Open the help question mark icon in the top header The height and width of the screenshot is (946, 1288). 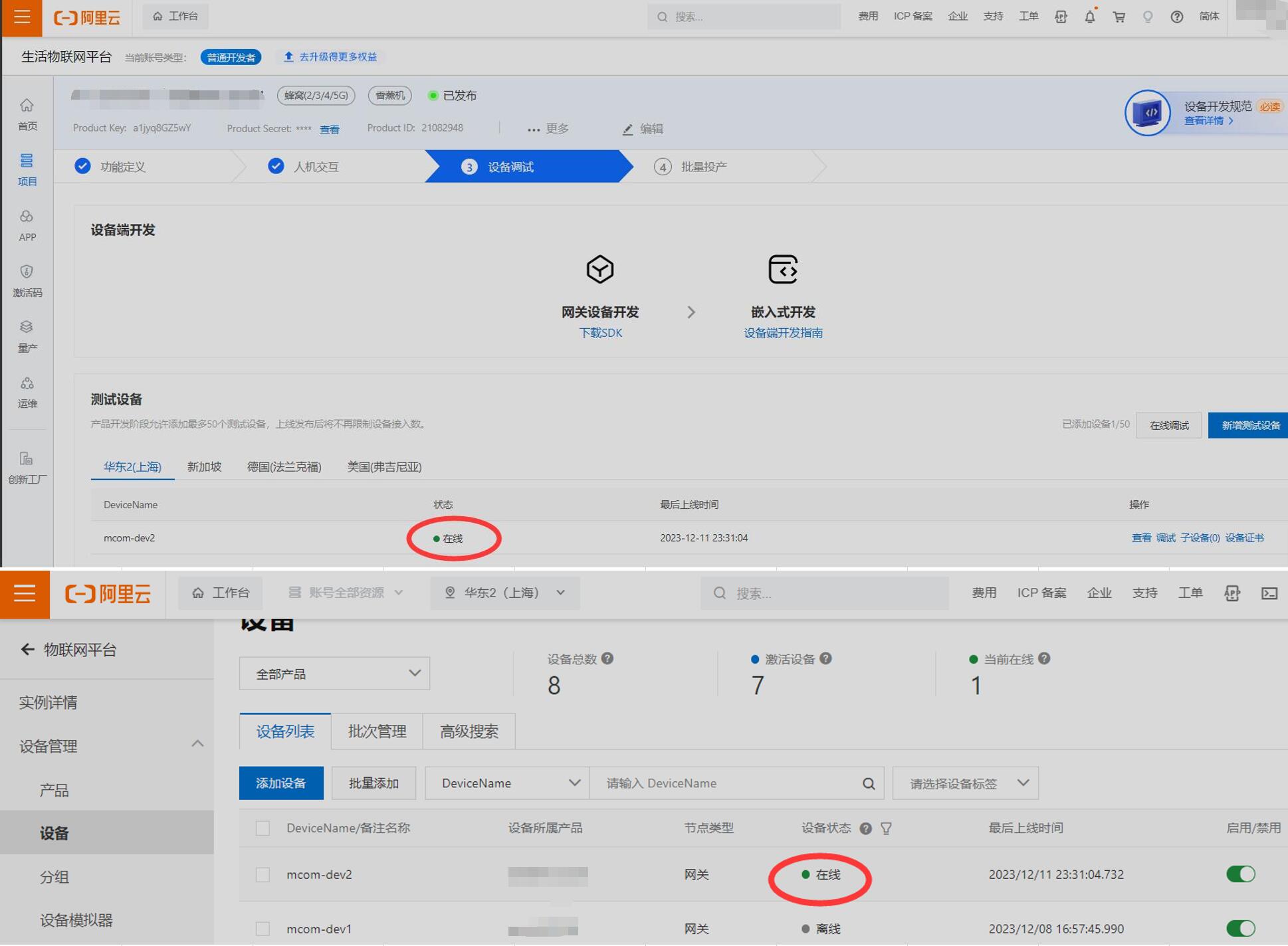[x=1177, y=17]
